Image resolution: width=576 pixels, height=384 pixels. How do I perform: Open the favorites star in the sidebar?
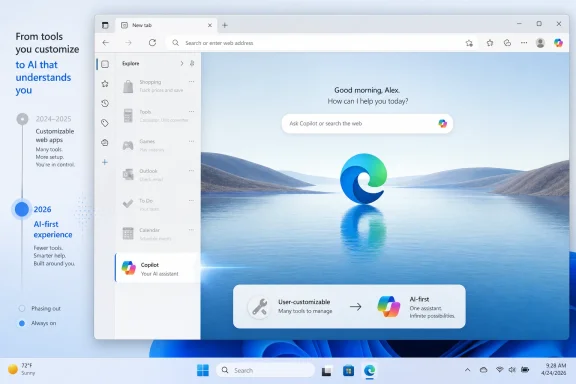pos(105,84)
